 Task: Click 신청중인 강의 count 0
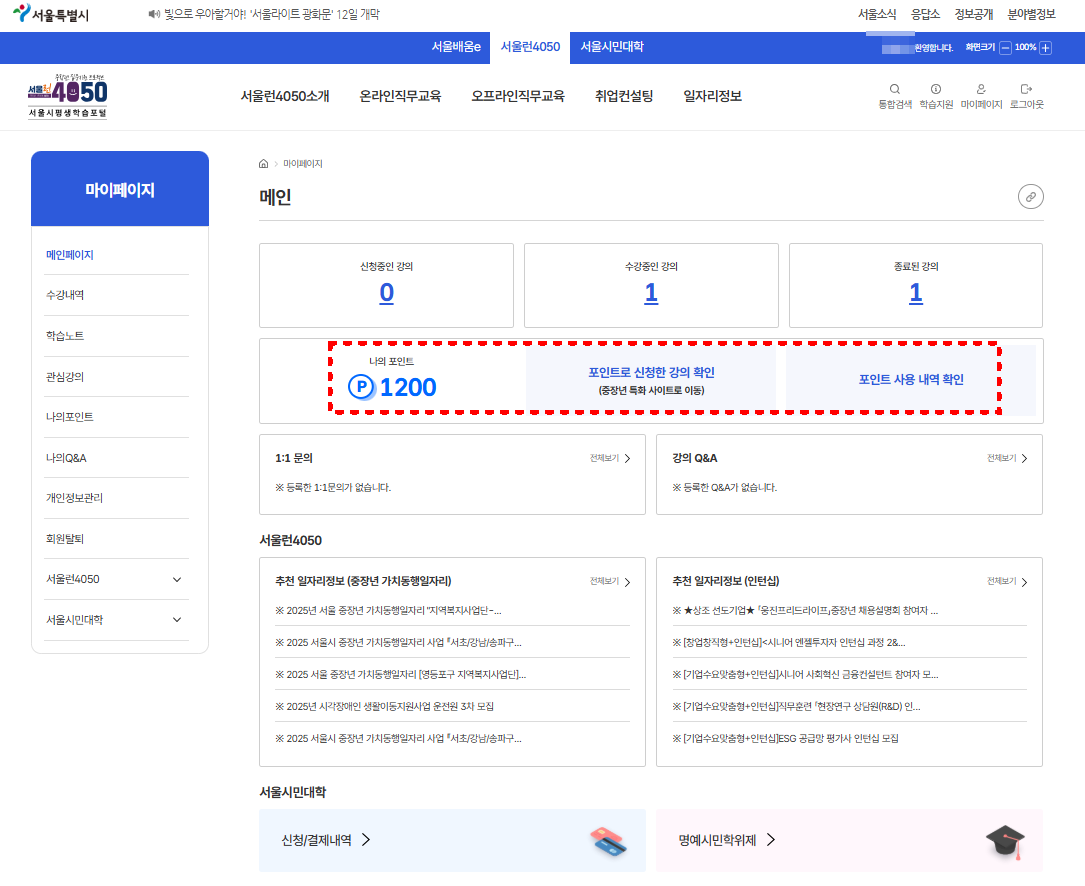pyautogui.click(x=386, y=293)
